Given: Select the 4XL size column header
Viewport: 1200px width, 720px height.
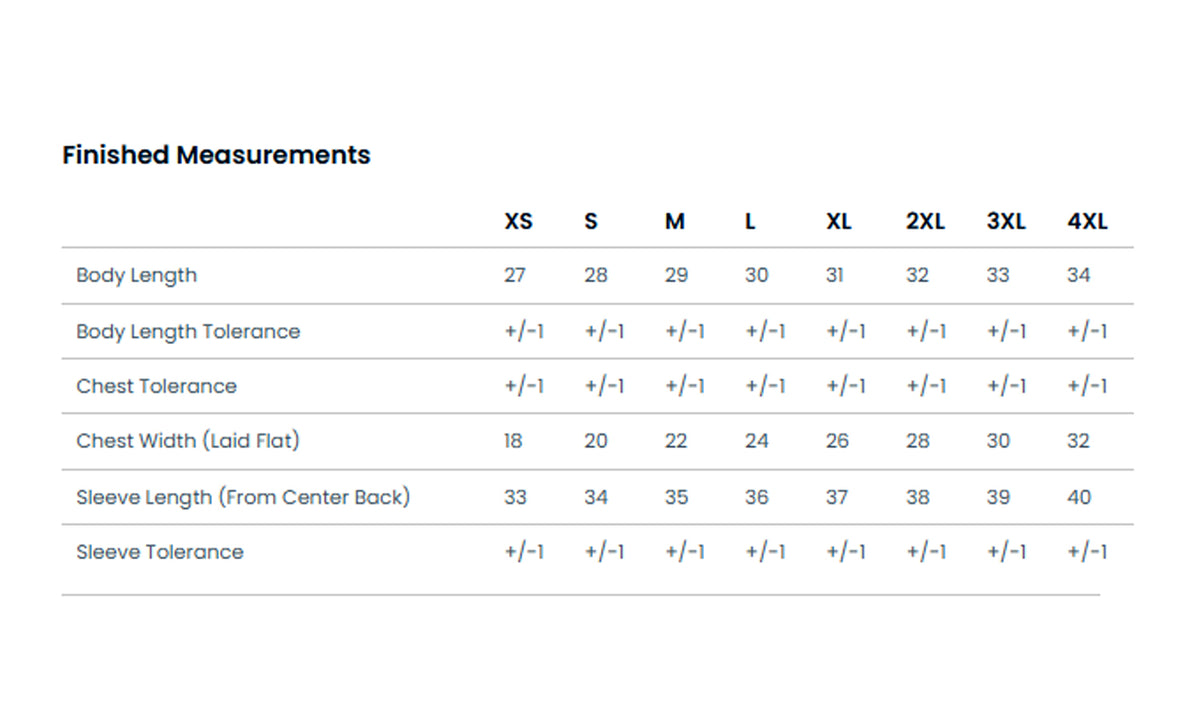Looking at the screenshot, I should coord(1088,222).
